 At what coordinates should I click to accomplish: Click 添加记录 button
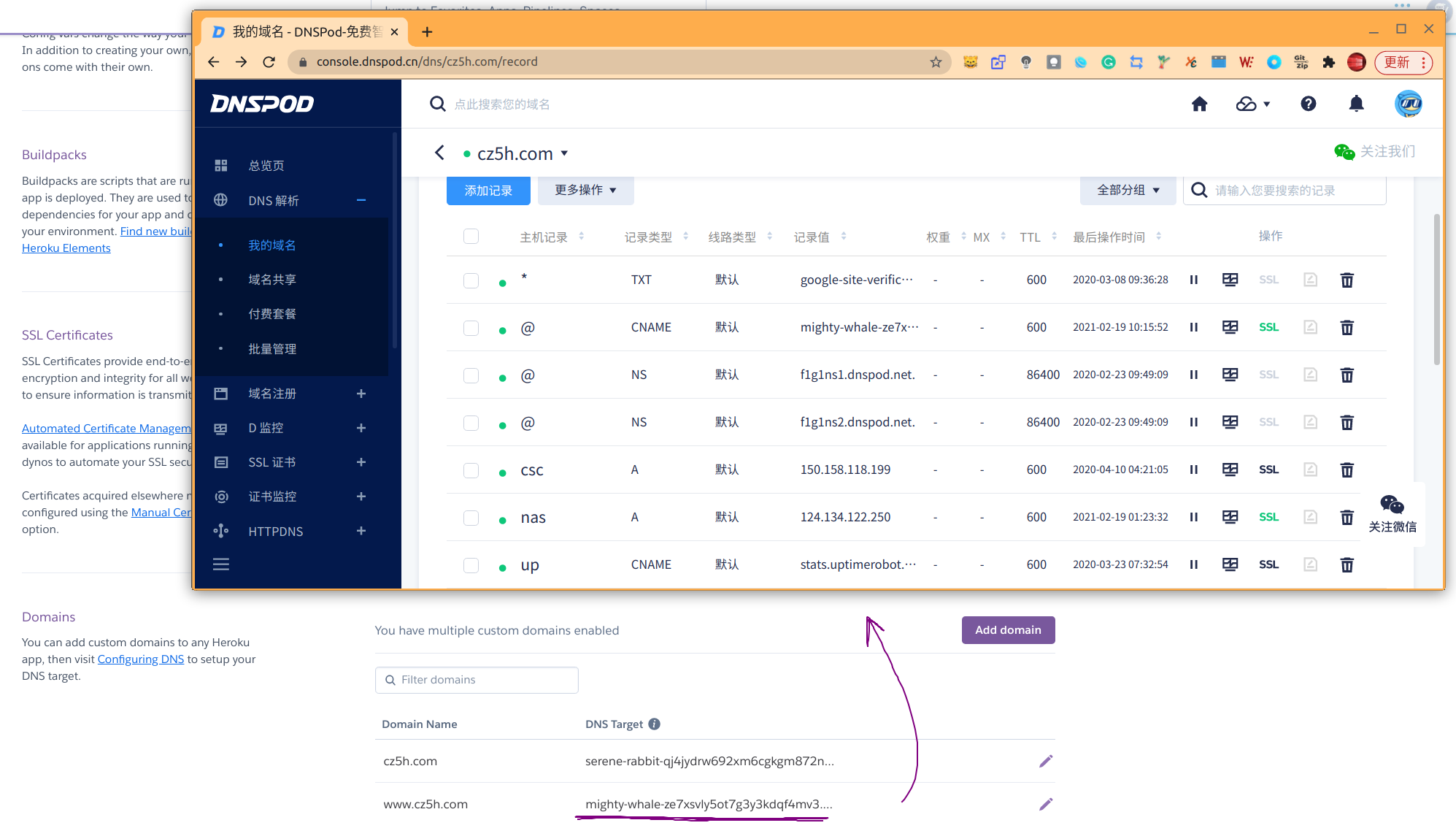(x=488, y=191)
